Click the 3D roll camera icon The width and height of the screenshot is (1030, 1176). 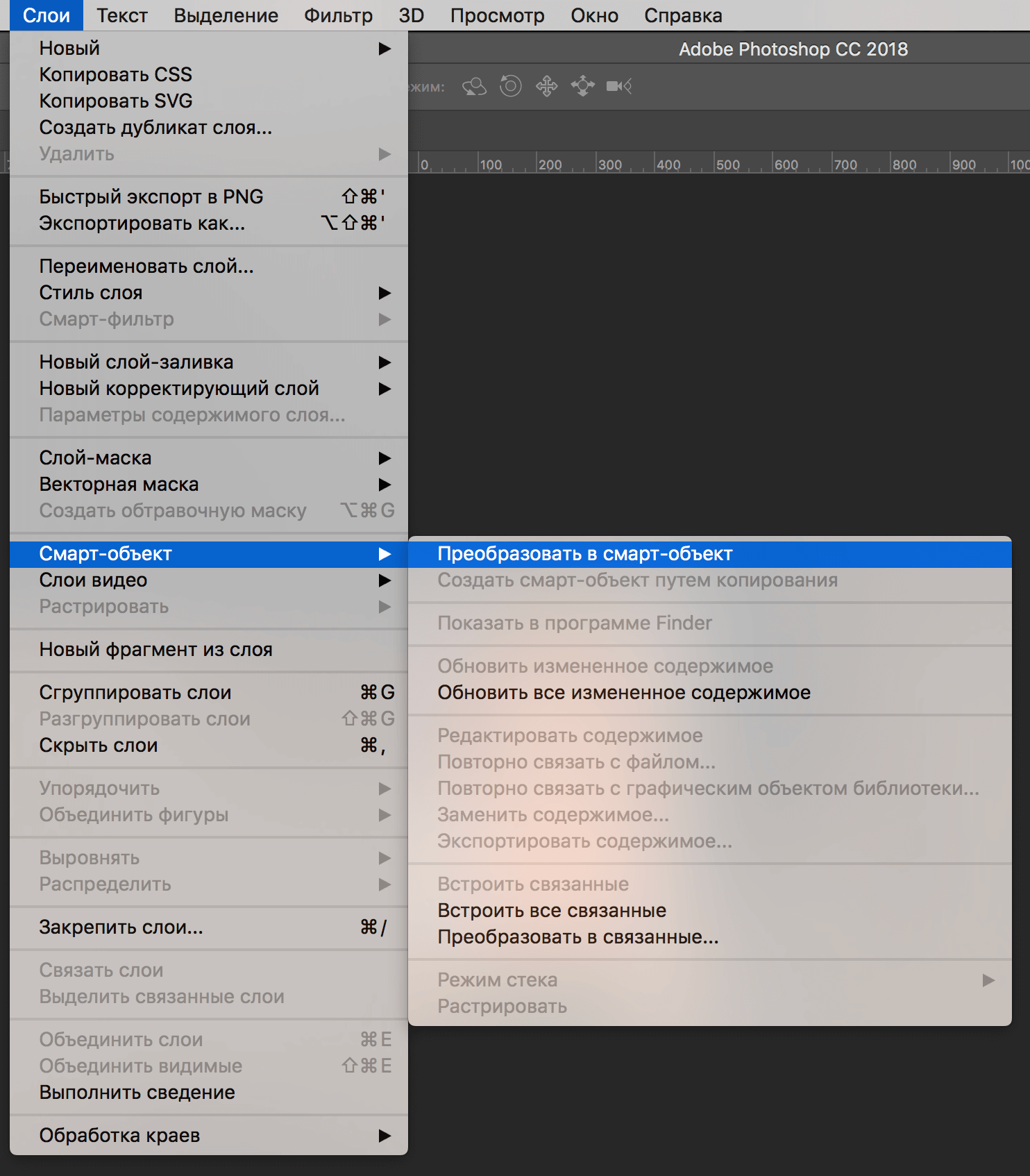tap(511, 86)
